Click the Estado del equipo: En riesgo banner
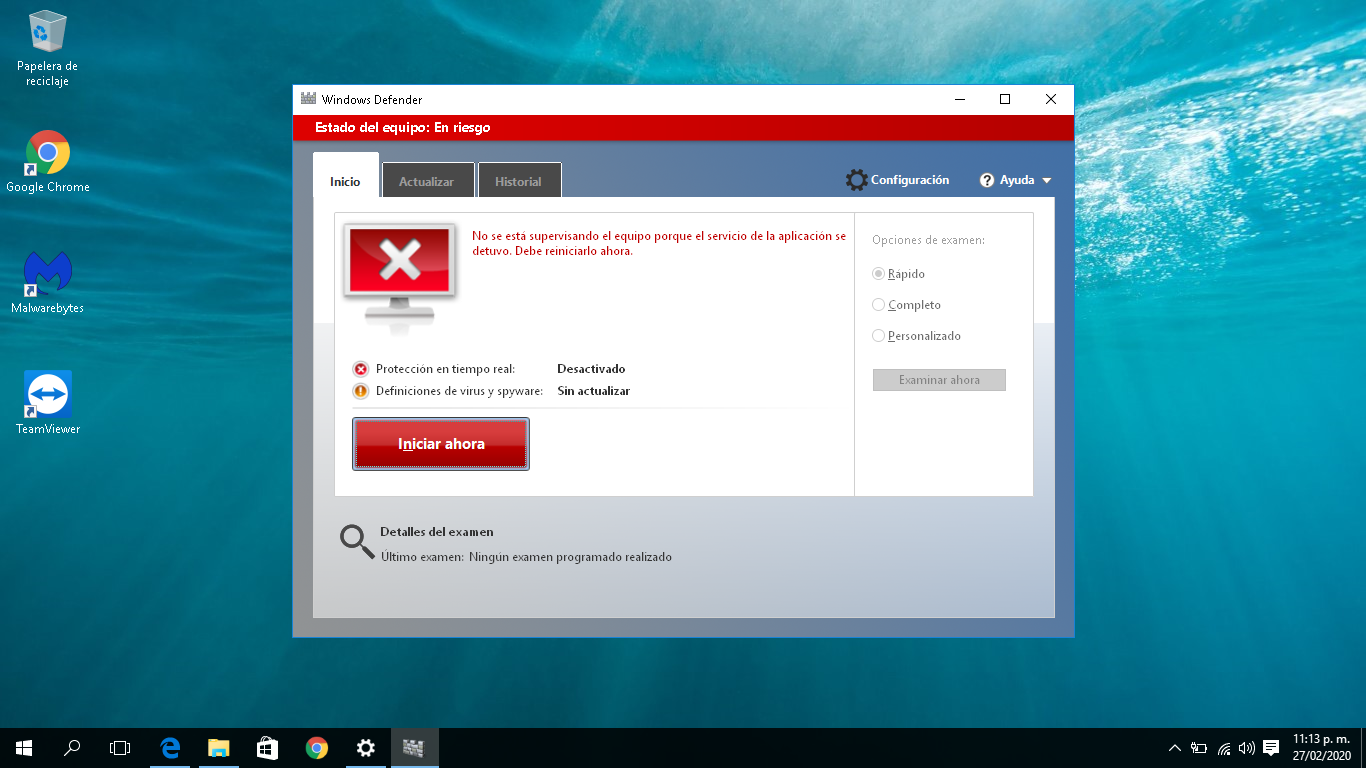1366x768 pixels. click(683, 128)
